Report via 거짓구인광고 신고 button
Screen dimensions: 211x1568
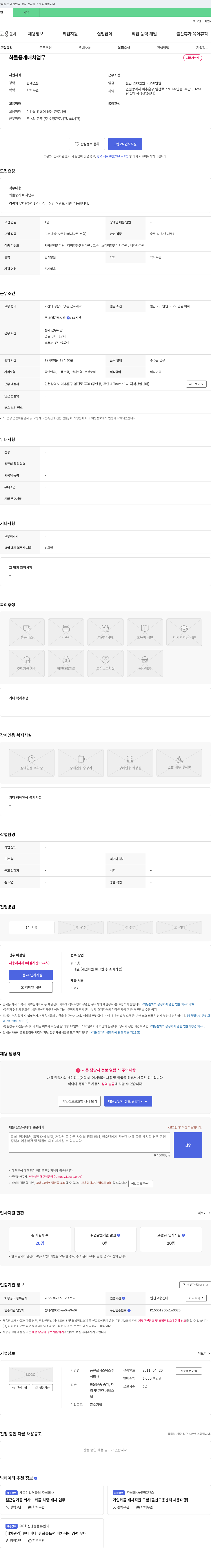tap(195, 1285)
